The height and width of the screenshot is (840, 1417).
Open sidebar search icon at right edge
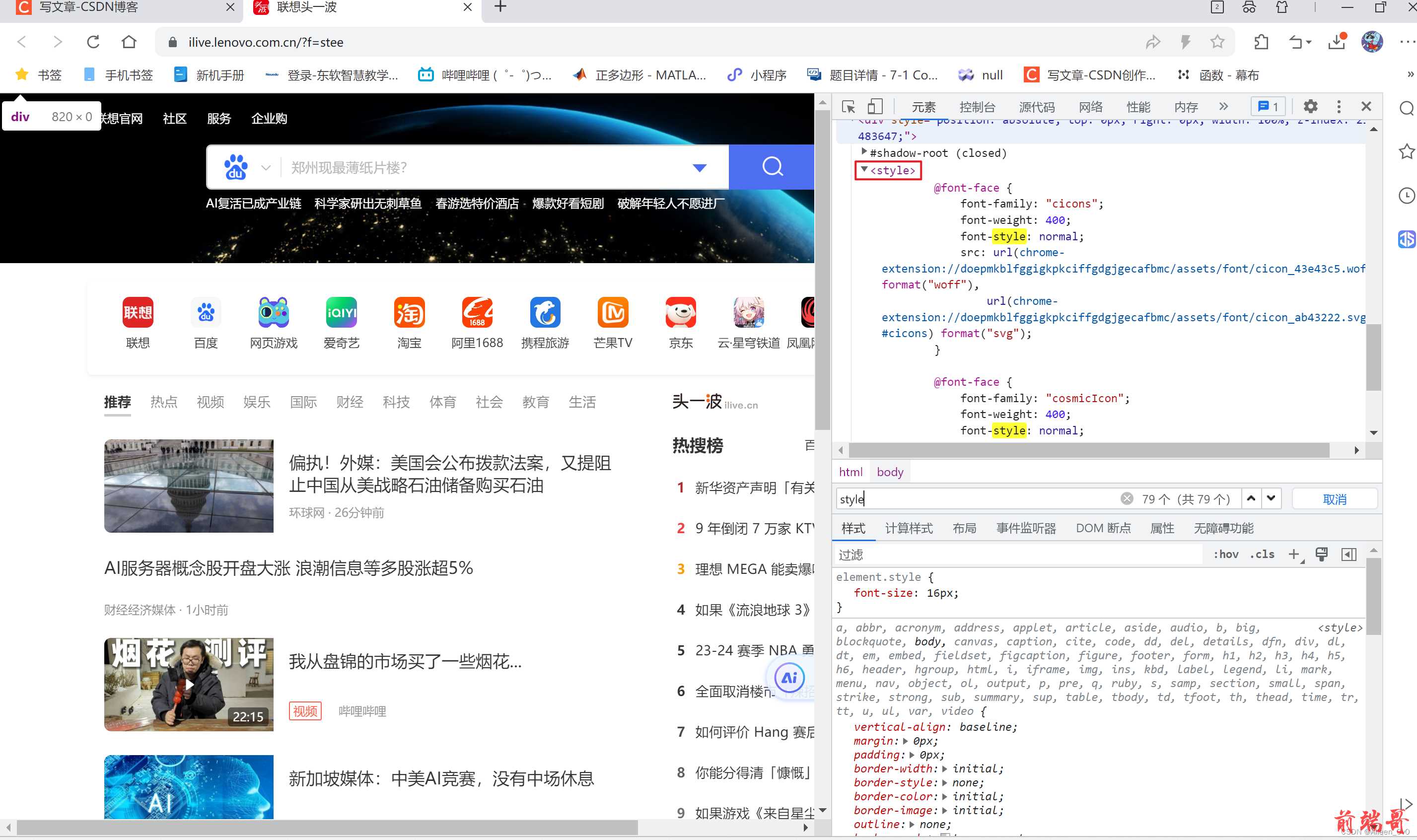pos(1406,108)
